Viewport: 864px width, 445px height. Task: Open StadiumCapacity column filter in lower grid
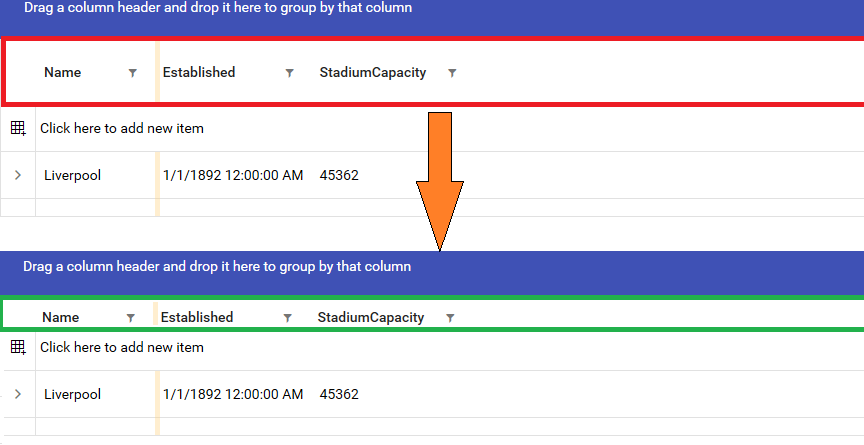tap(450, 318)
